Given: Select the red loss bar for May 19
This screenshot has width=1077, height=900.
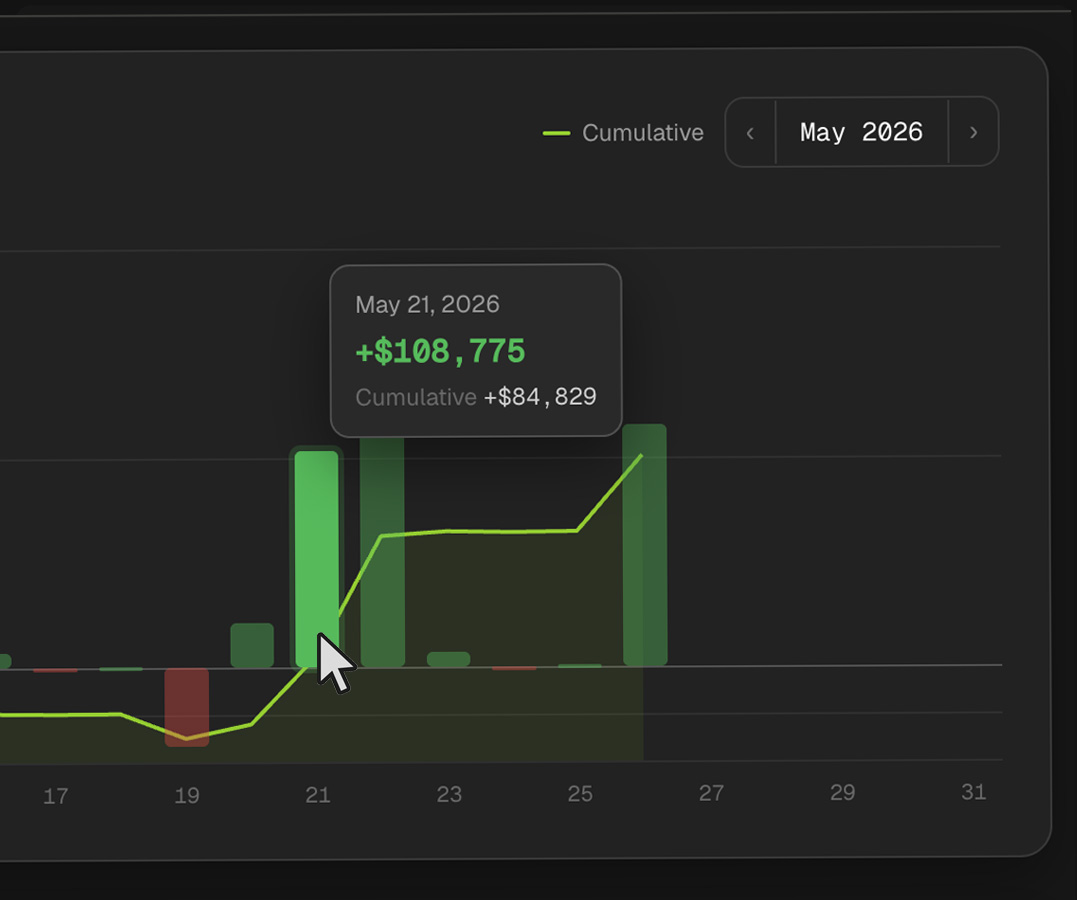Looking at the screenshot, I should point(187,707).
